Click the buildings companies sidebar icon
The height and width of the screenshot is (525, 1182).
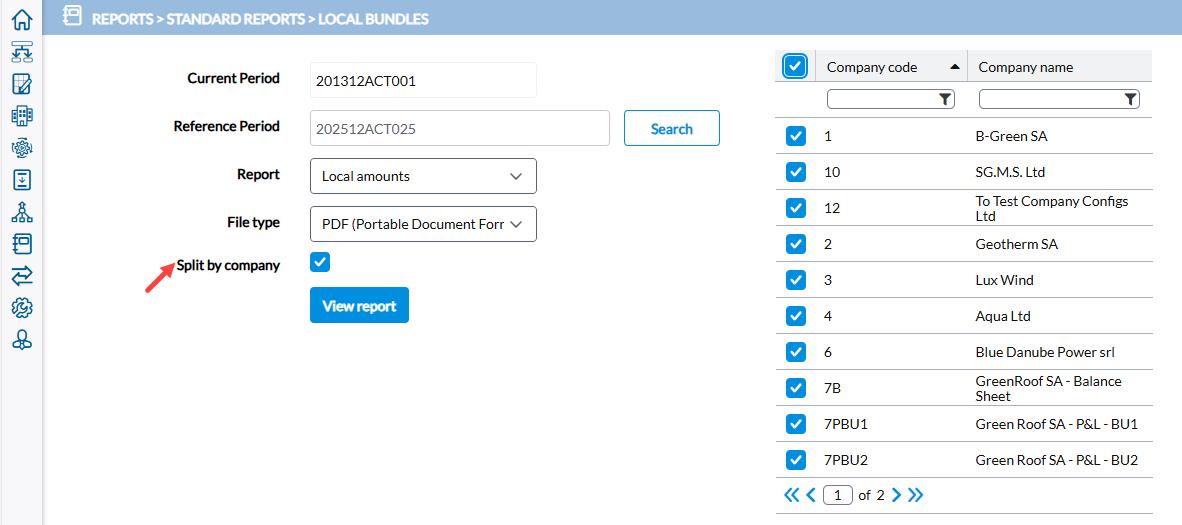22,115
